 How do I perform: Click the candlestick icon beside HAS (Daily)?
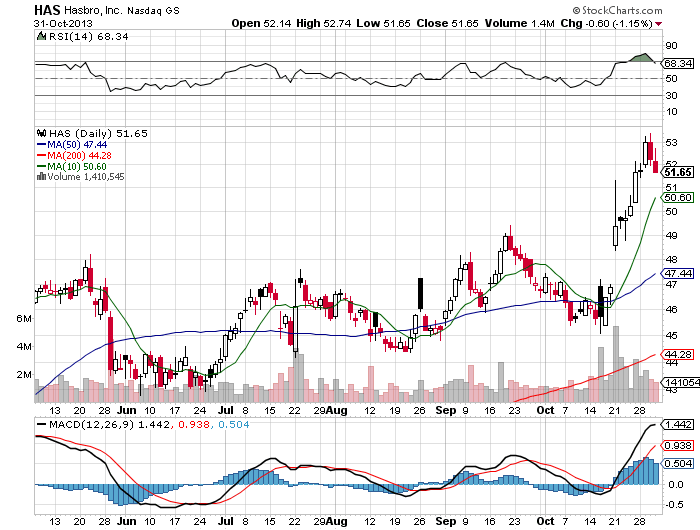pos(42,133)
